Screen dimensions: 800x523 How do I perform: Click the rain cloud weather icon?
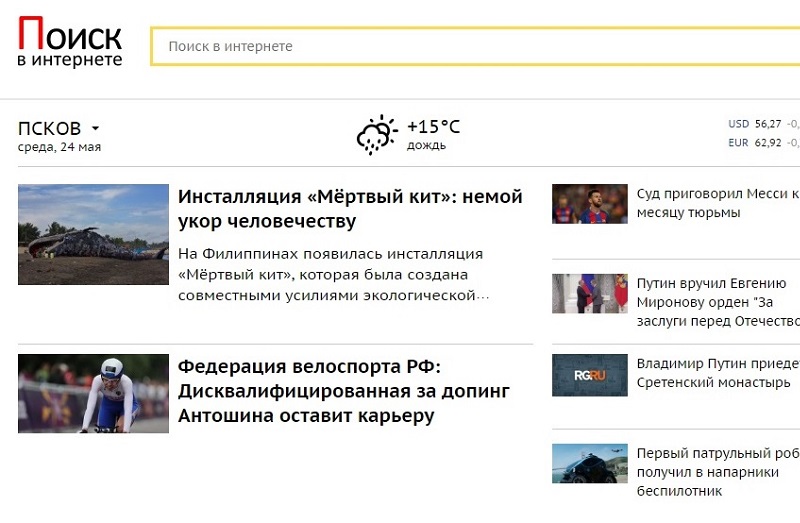coord(377,135)
